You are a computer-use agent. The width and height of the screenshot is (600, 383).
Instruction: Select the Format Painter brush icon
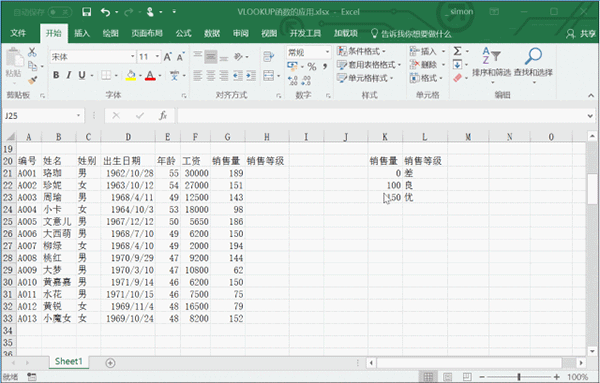click(33, 80)
